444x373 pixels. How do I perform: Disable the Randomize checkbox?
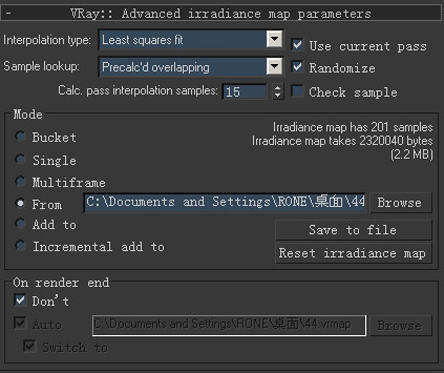coord(297,67)
